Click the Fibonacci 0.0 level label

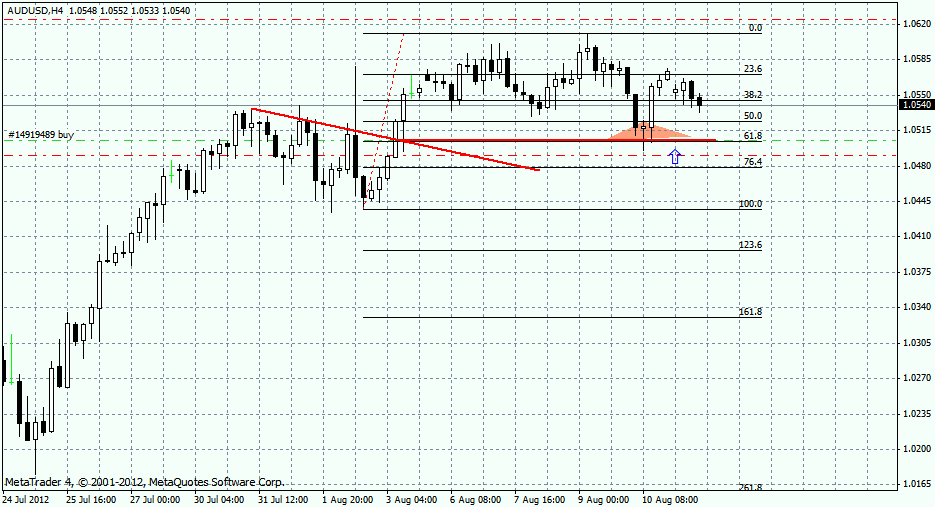755,28
